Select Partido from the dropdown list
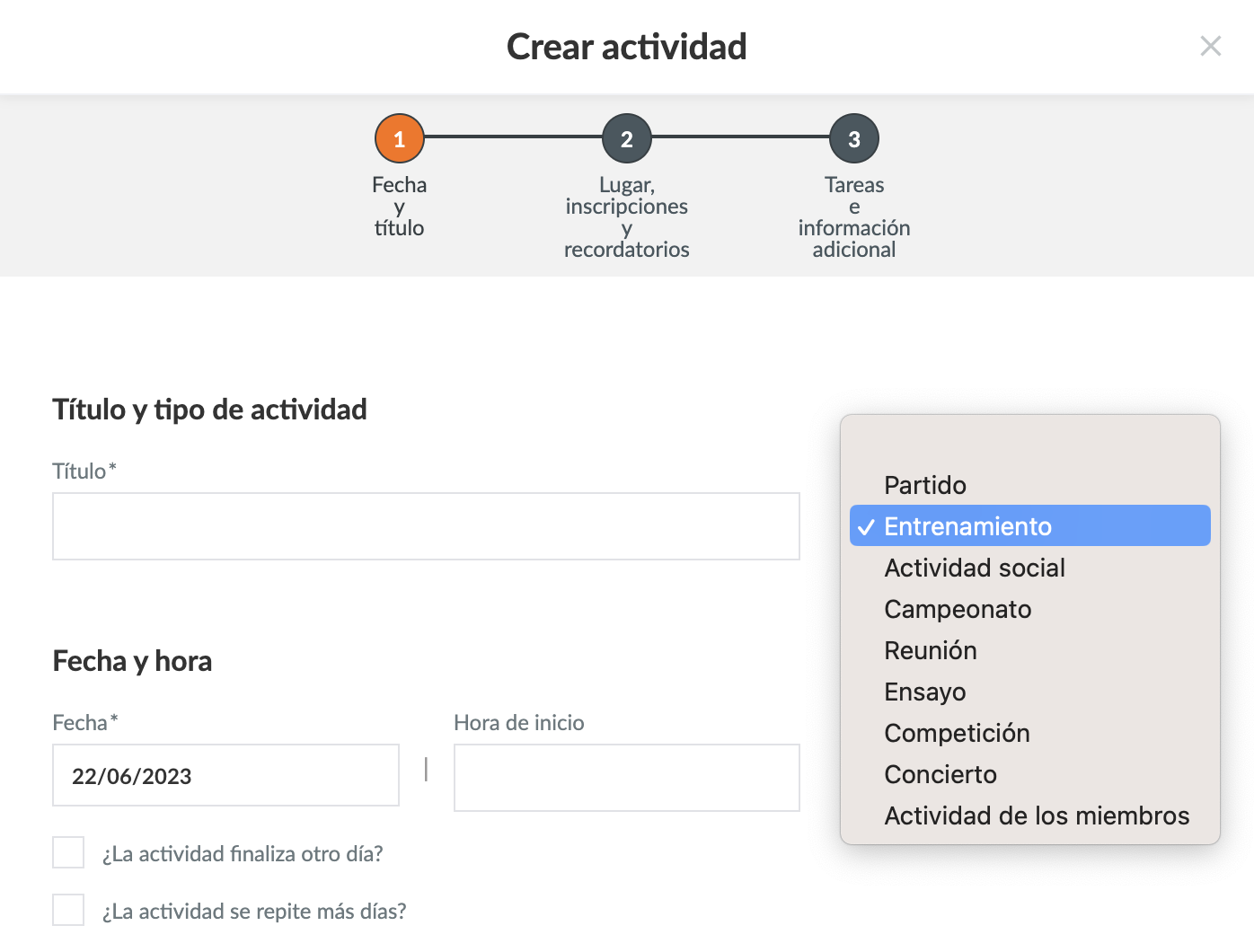The image size is (1254, 952). pos(925,485)
